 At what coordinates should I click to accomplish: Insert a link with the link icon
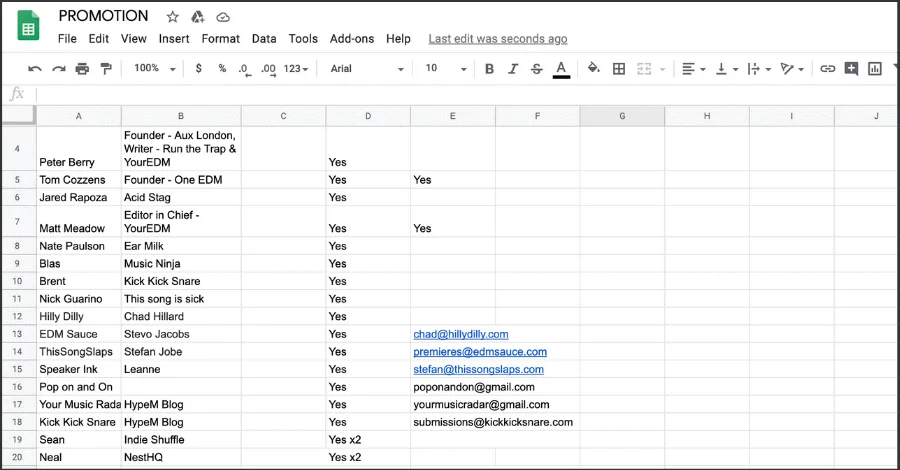(x=827, y=69)
